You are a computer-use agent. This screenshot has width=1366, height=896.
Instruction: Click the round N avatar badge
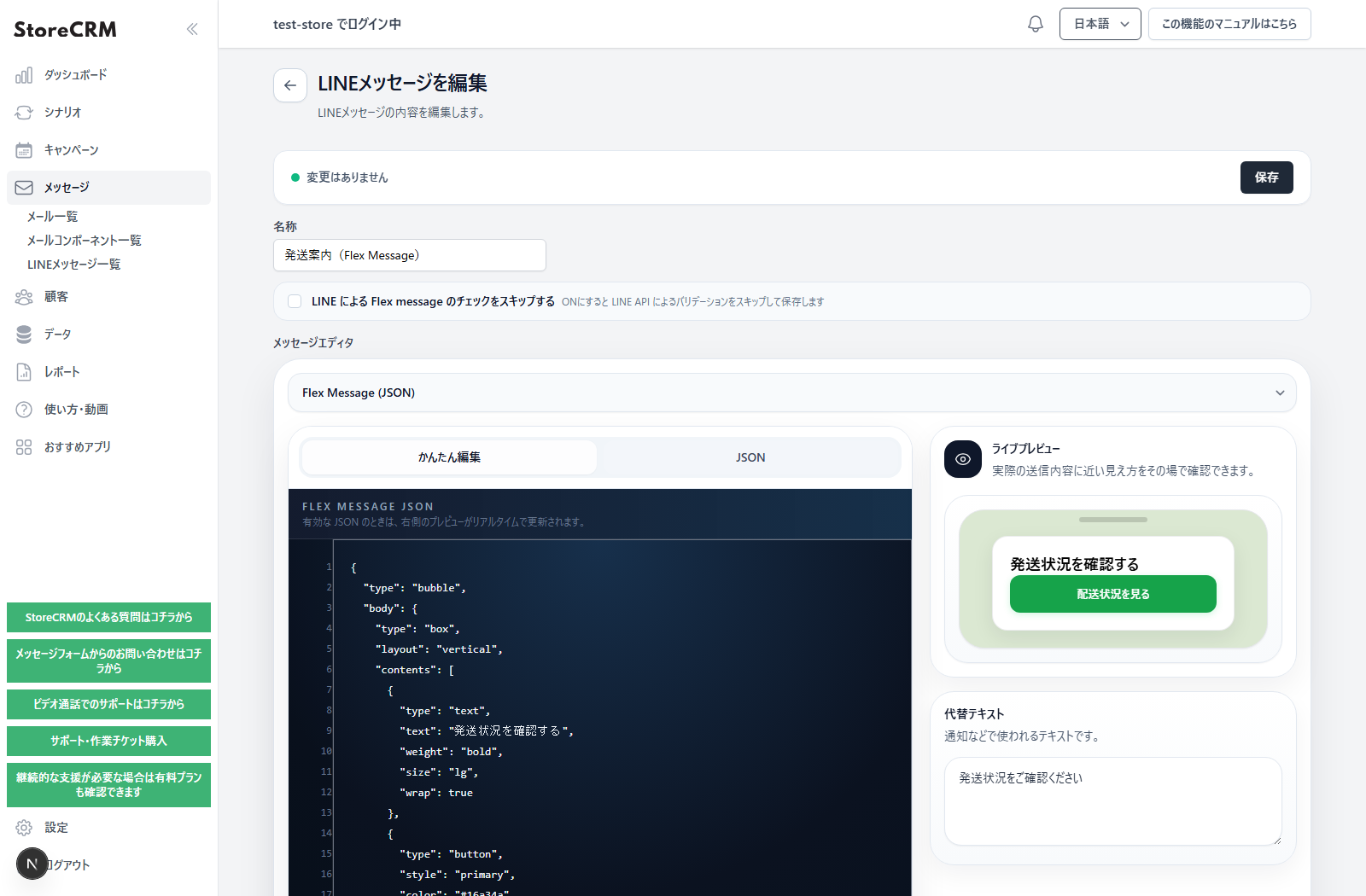[32, 864]
